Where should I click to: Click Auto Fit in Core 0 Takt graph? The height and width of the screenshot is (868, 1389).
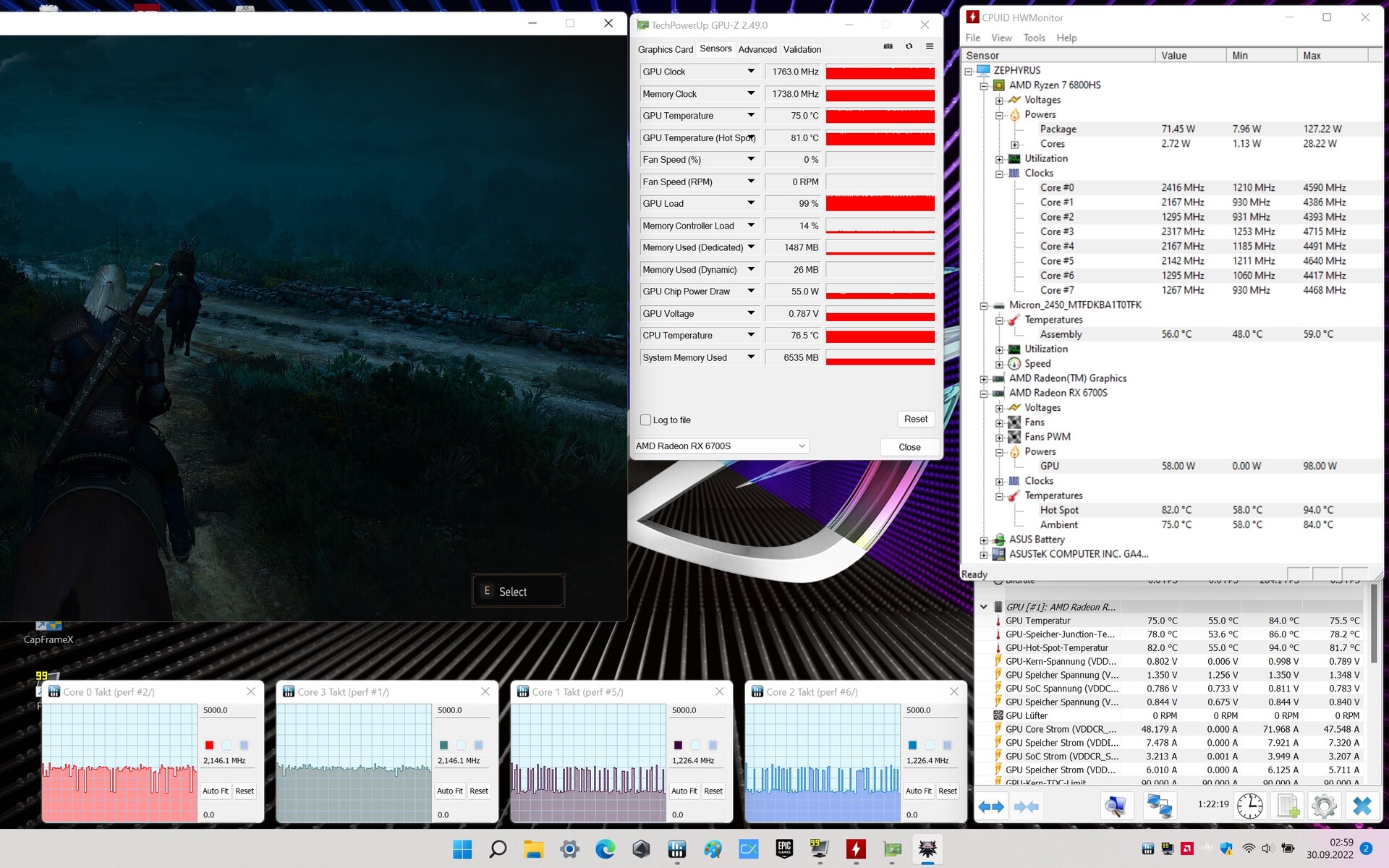(x=215, y=791)
